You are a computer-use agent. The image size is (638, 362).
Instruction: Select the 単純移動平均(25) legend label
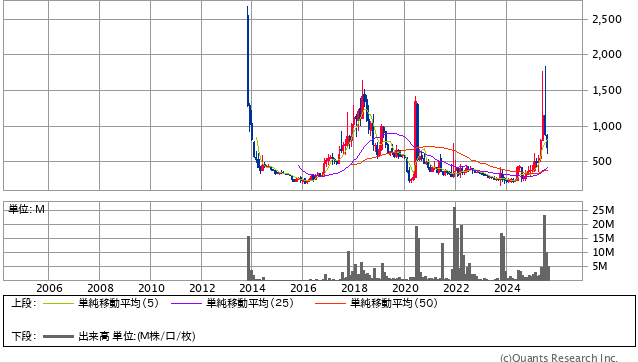[x=250, y=303]
